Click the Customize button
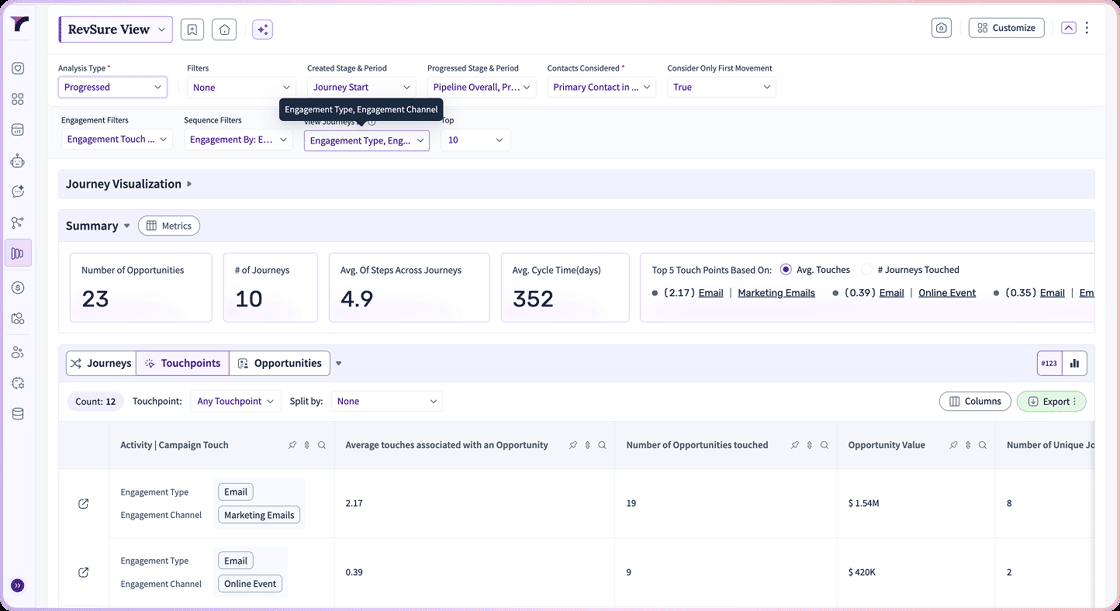Image resolution: width=1120 pixels, height=611 pixels. (x=1006, y=28)
